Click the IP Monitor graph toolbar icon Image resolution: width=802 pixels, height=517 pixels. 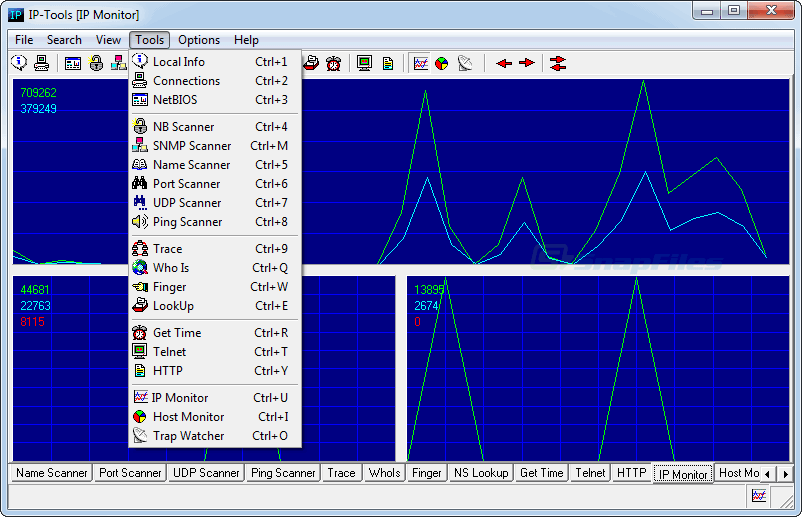coord(420,63)
